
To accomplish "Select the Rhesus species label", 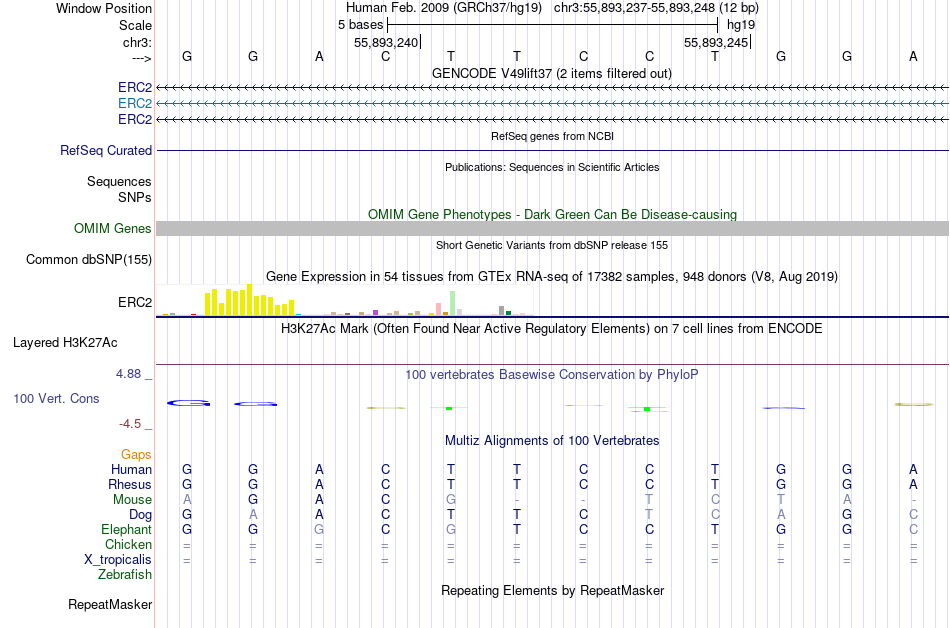I will [130, 484].
